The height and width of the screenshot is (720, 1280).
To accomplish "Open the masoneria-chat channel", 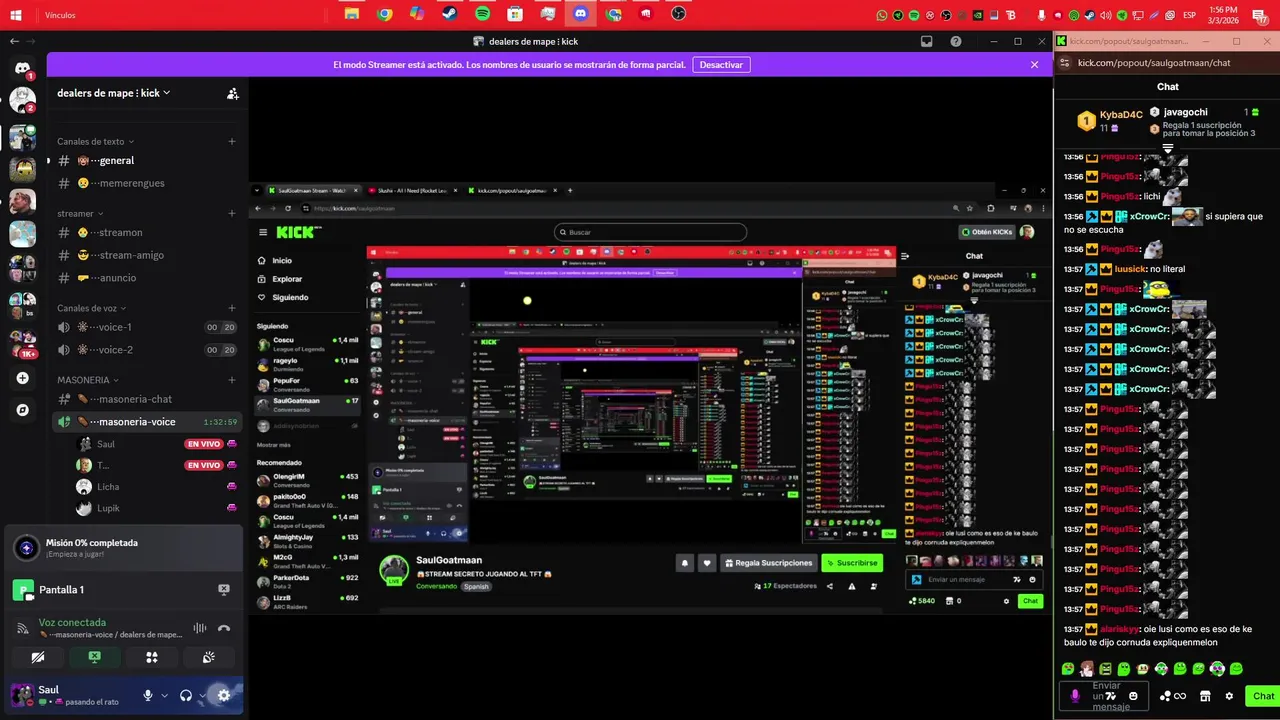I will (147, 399).
